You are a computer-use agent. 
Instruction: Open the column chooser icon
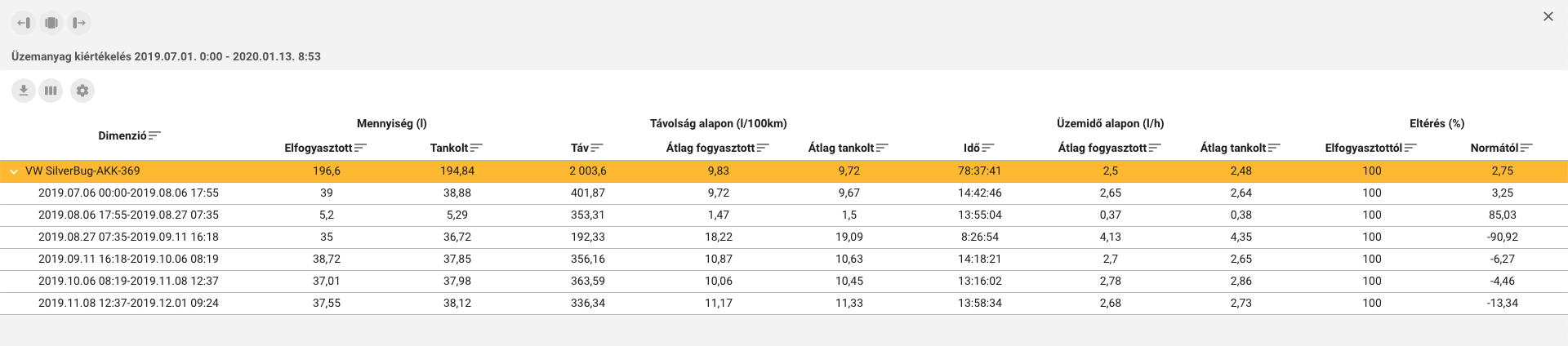coord(51,91)
